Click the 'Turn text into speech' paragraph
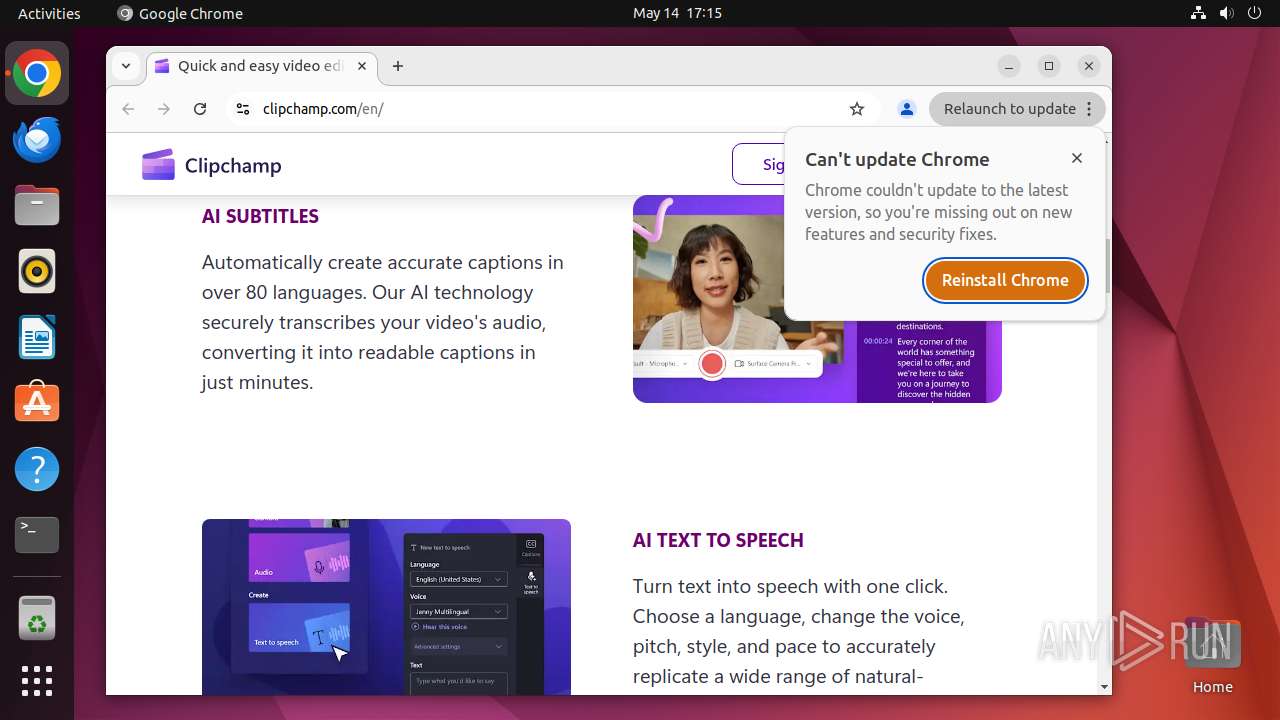The width and height of the screenshot is (1280, 720). tap(798, 631)
